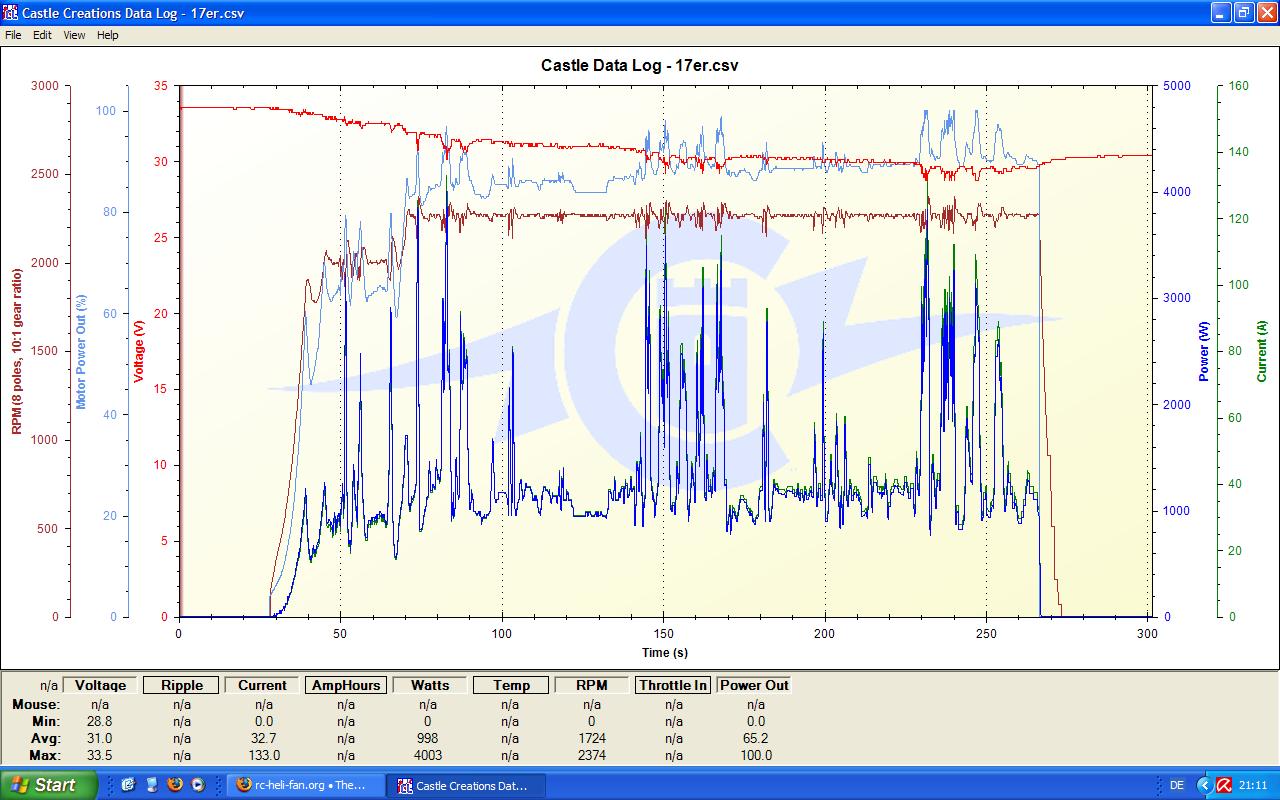Click the Castle Creations title bar icon
This screenshot has height=800, width=1280.
tap(11, 13)
